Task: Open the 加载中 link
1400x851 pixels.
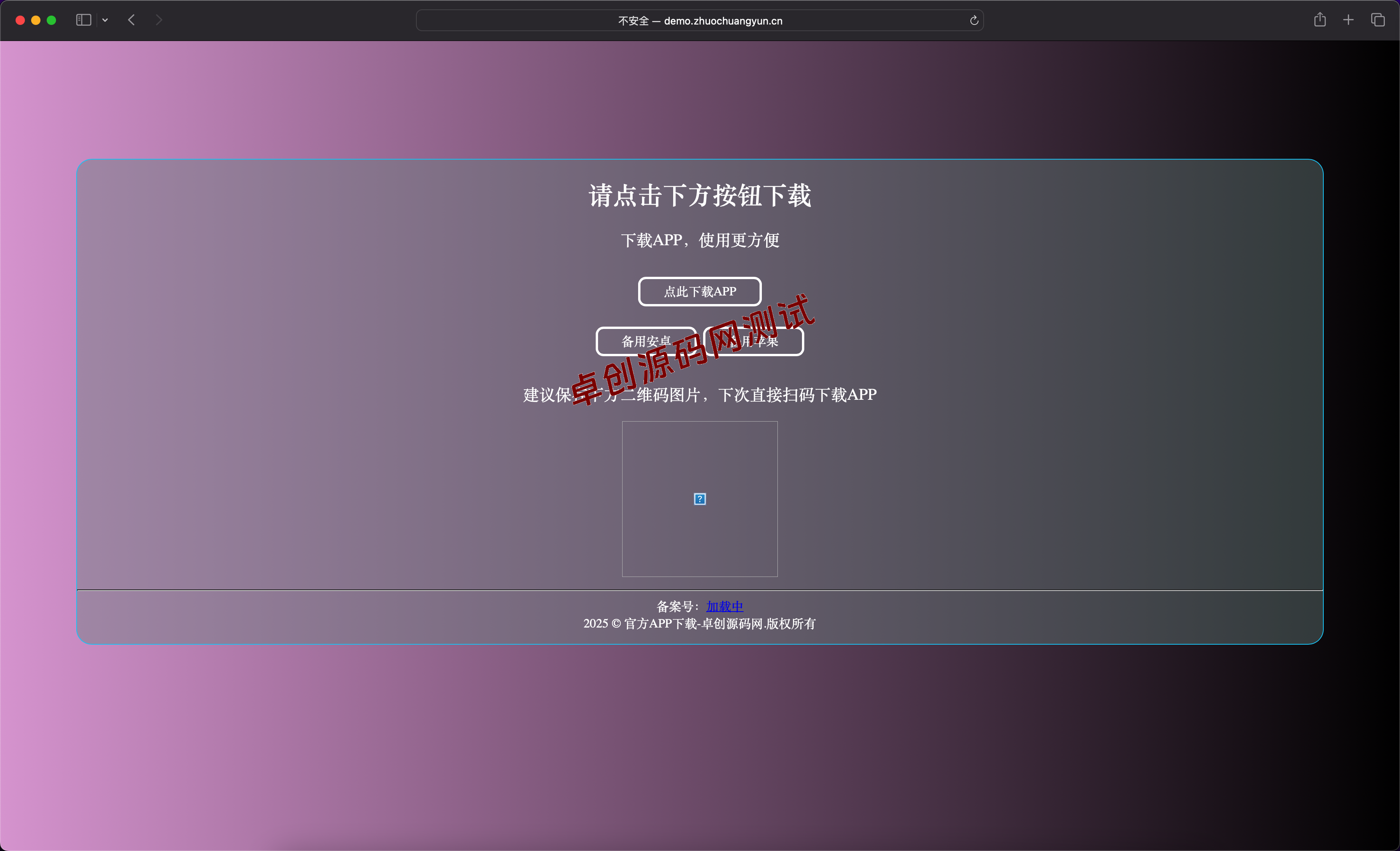Action: 725,607
